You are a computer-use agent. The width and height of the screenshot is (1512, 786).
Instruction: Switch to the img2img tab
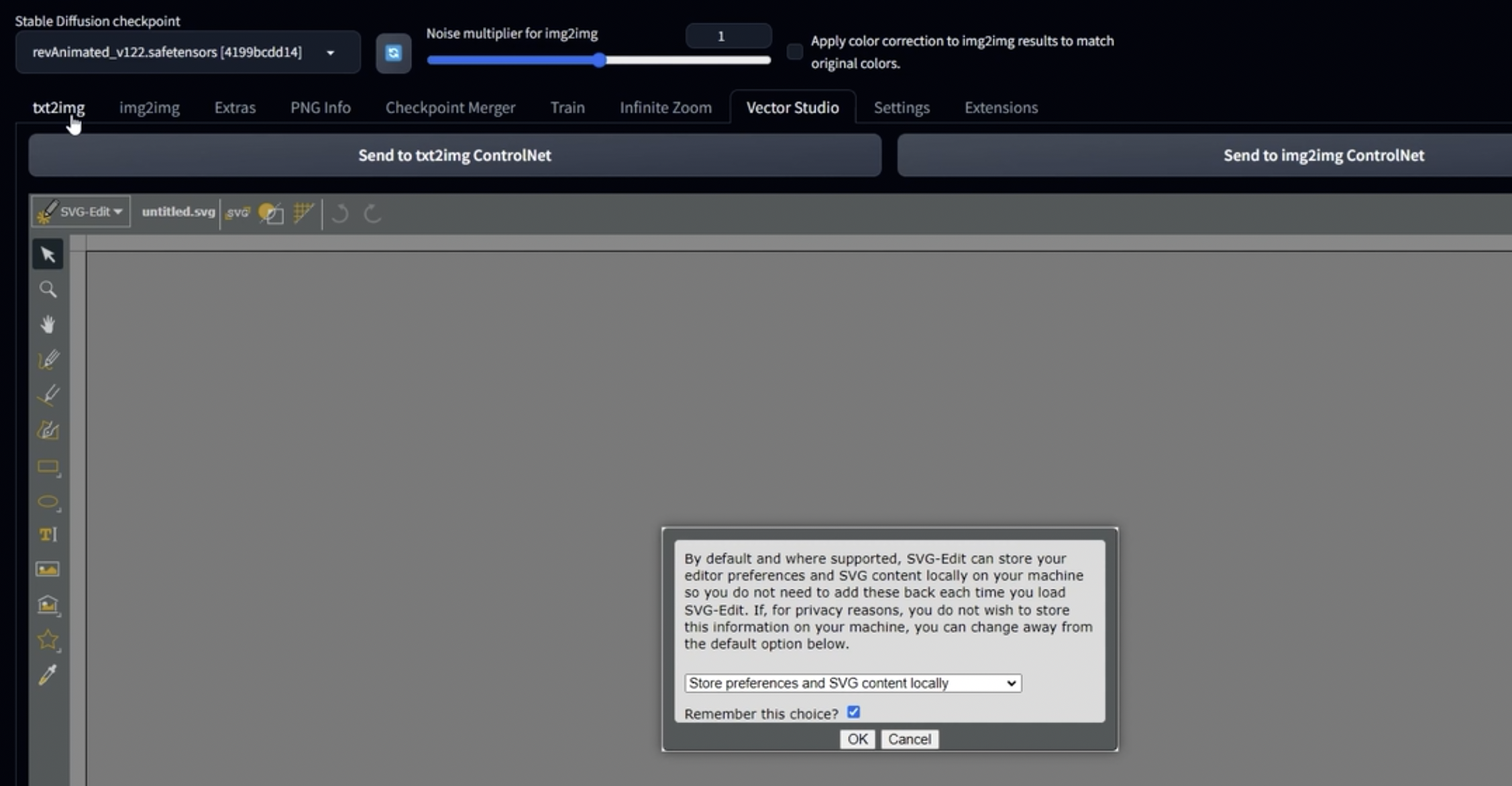[149, 107]
